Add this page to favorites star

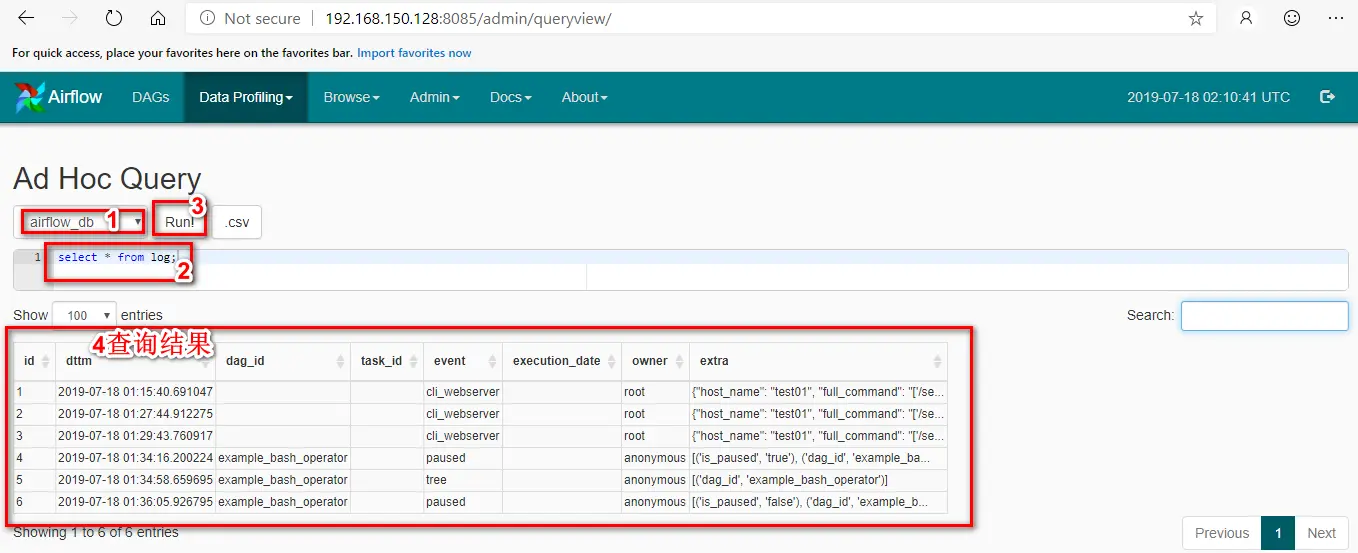click(1196, 18)
